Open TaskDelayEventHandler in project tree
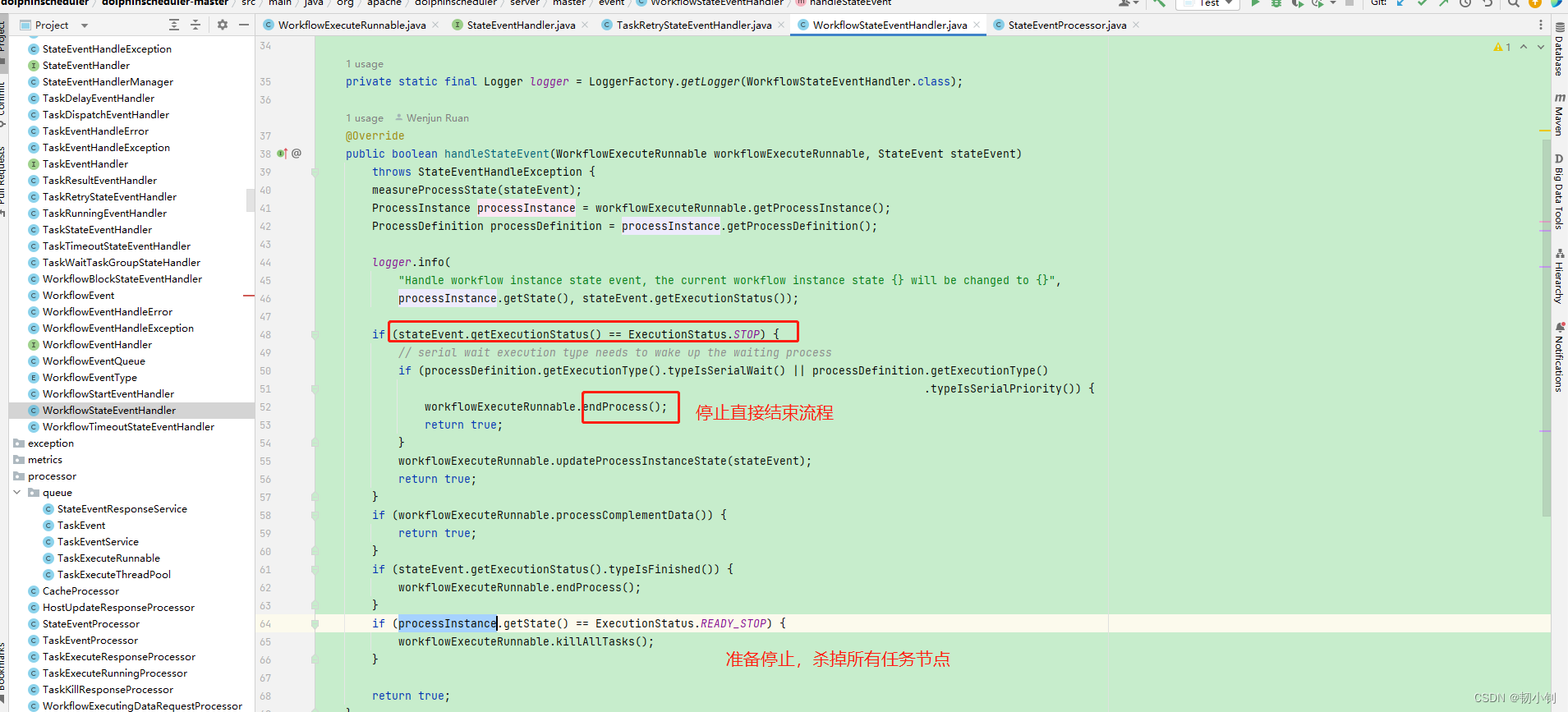The width and height of the screenshot is (1568, 712). 99,99
